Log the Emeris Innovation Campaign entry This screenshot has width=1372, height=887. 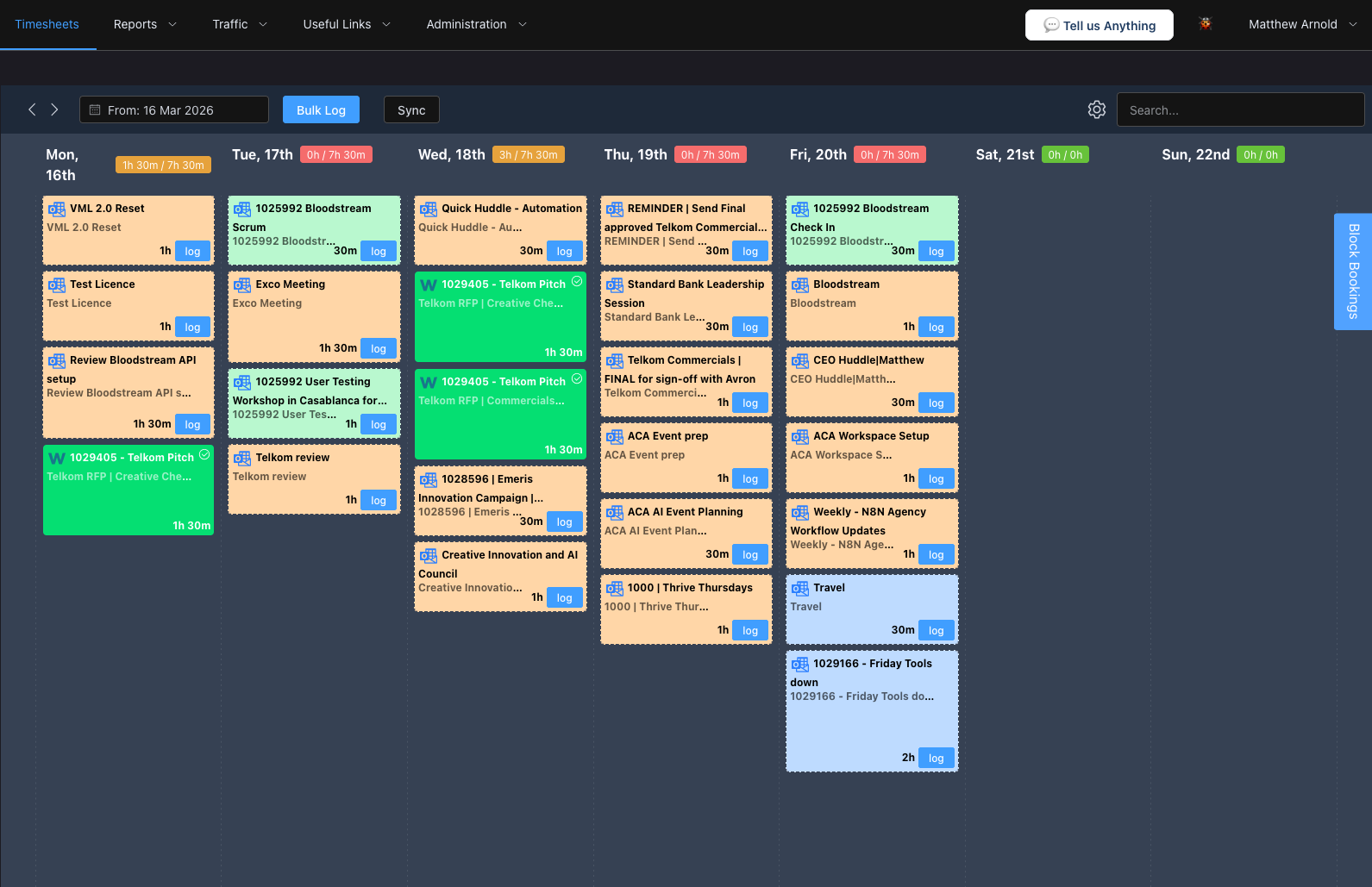point(565,522)
